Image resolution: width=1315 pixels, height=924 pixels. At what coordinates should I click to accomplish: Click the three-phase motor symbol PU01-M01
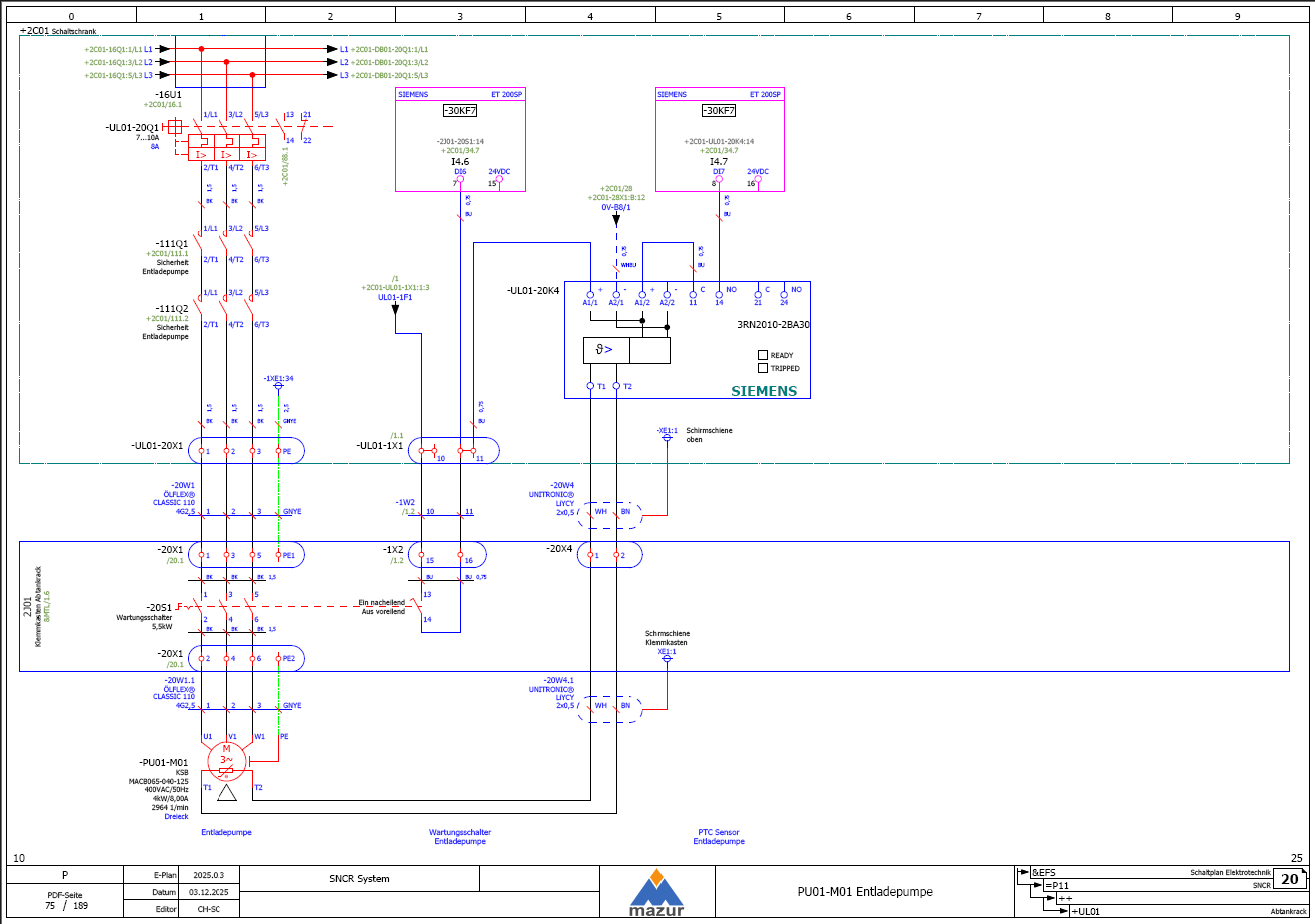tap(226, 761)
